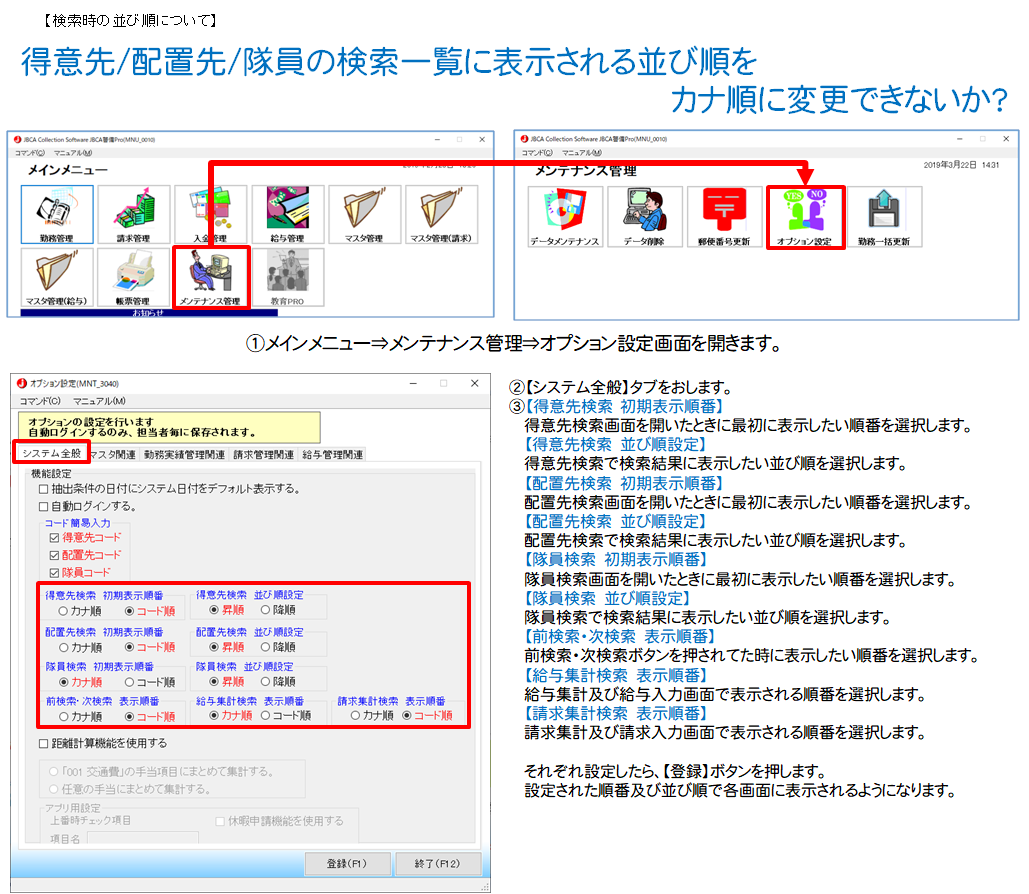The height and width of the screenshot is (894, 1029).
Task: Click the 郵便番号更新 icon
Action: click(x=725, y=217)
